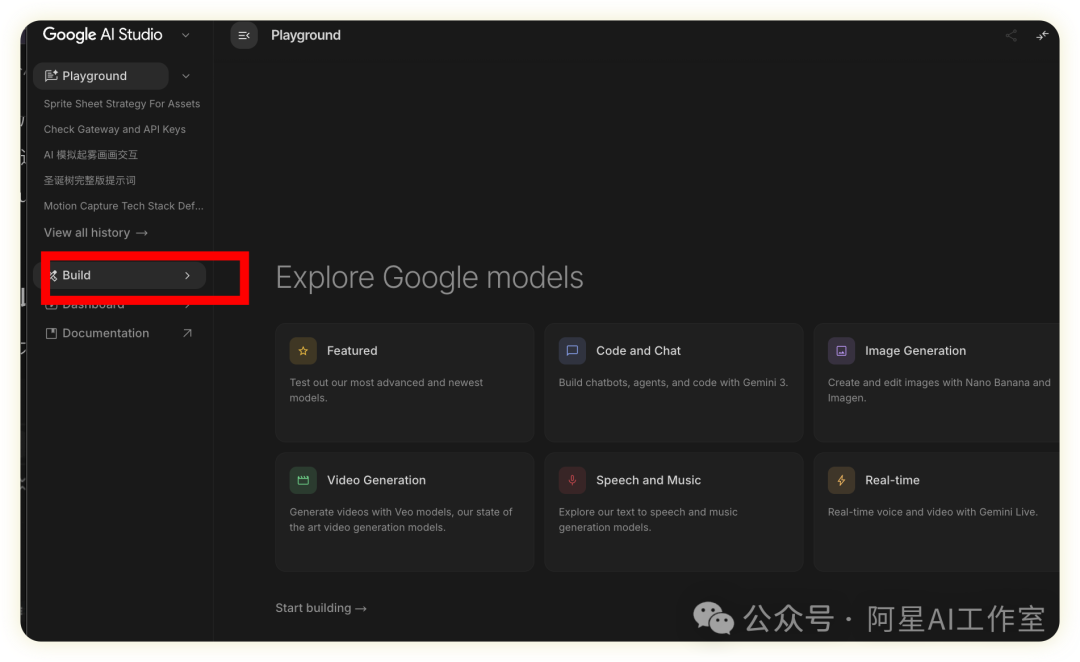Click the Speech and Music microphone icon
Screen dimensions: 1080x662
point(572,480)
